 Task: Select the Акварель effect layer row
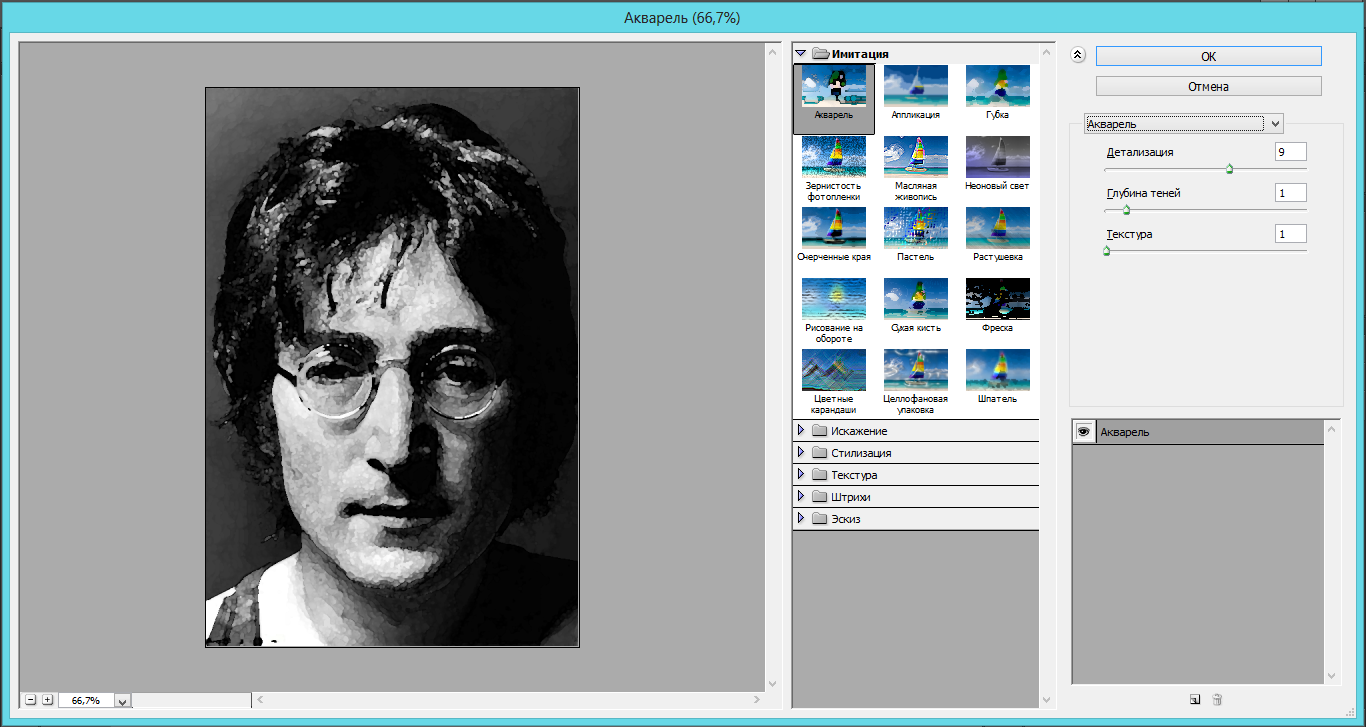[1198, 432]
